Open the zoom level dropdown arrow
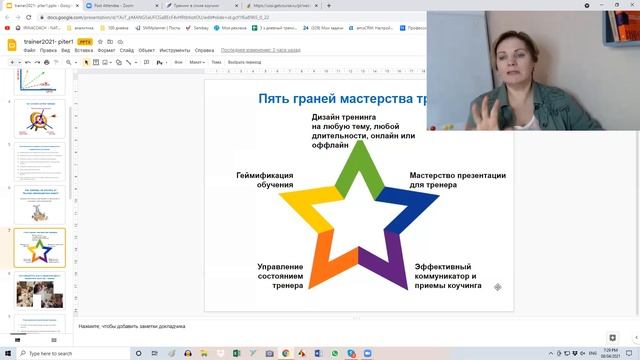This screenshot has width=640, height=360. coord(76,62)
